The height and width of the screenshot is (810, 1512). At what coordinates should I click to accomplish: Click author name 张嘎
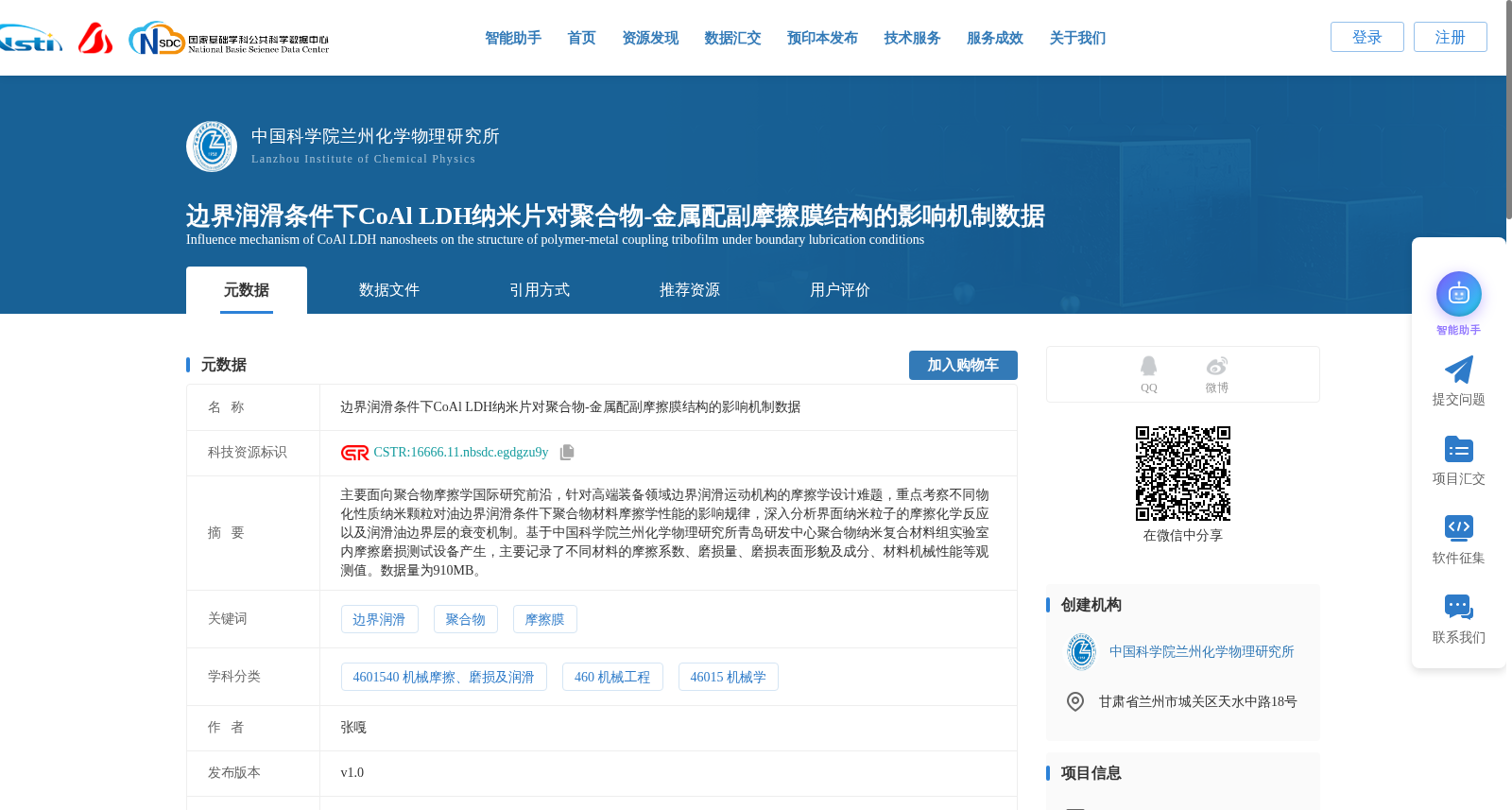[x=353, y=728]
